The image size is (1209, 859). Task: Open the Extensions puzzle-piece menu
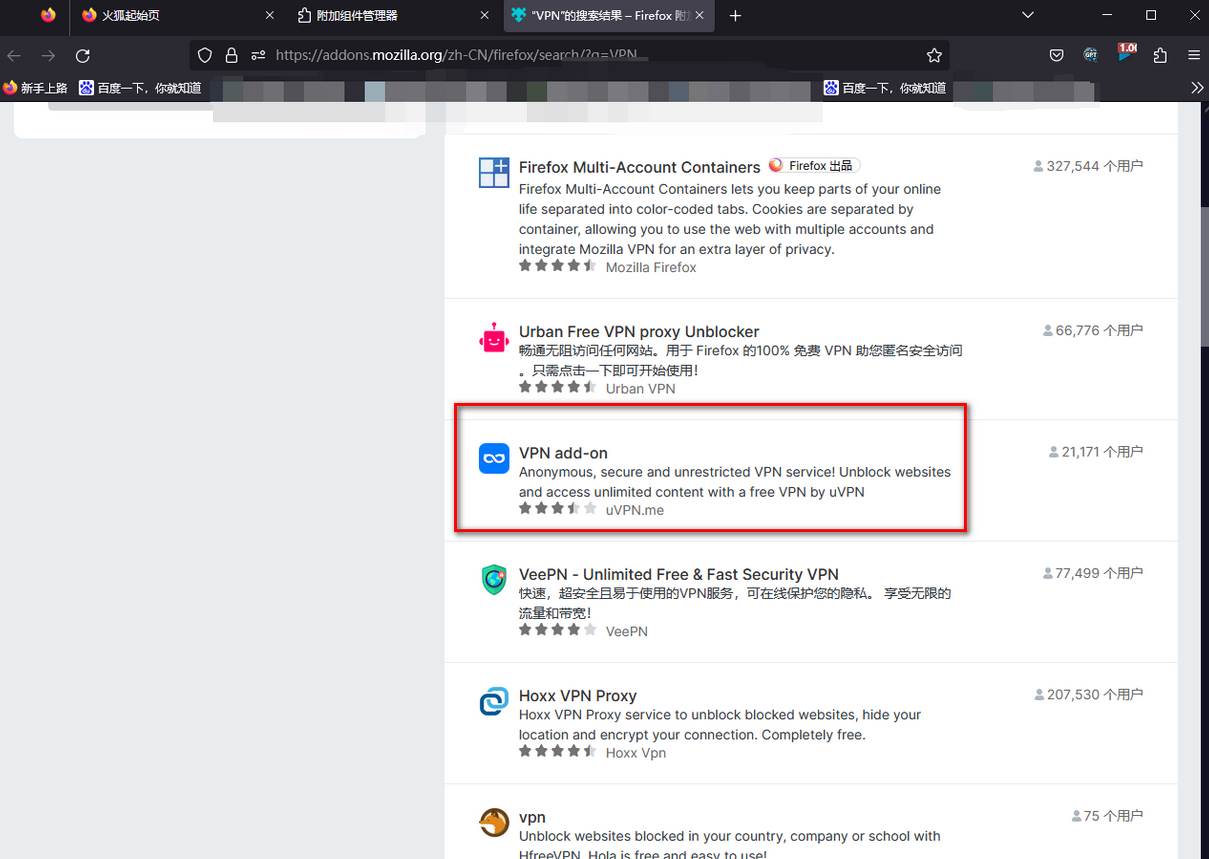[x=1160, y=55]
